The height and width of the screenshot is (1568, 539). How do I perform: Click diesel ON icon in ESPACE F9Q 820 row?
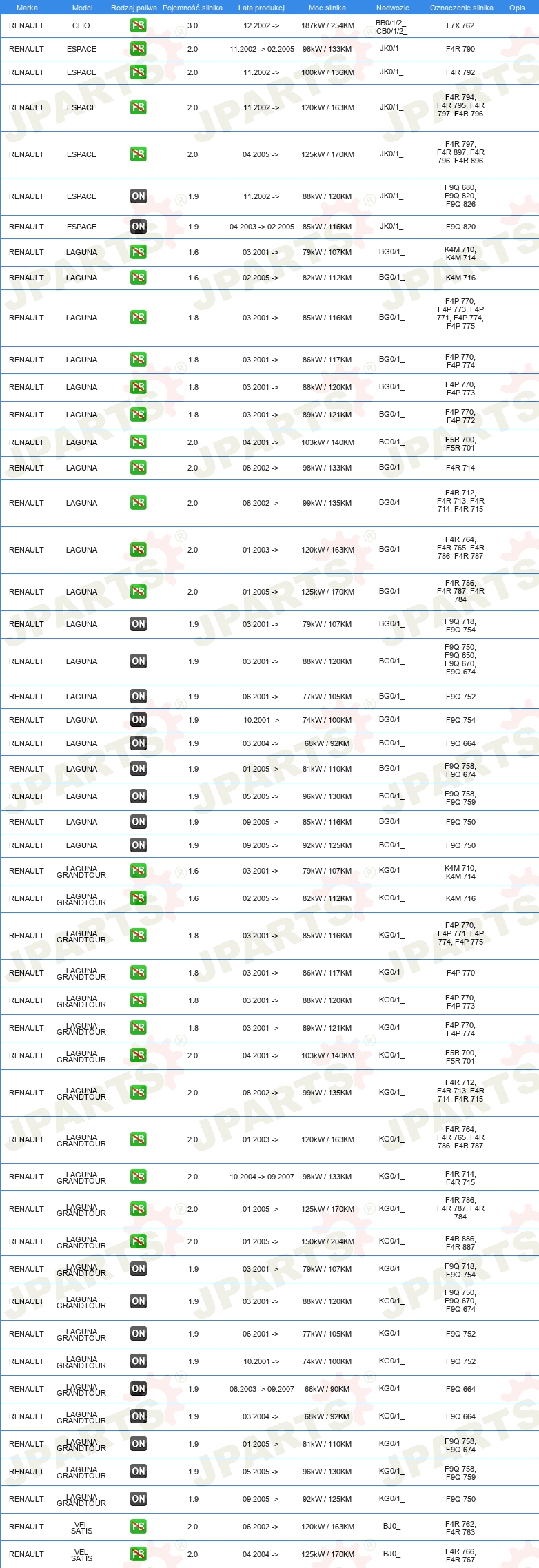click(x=139, y=227)
